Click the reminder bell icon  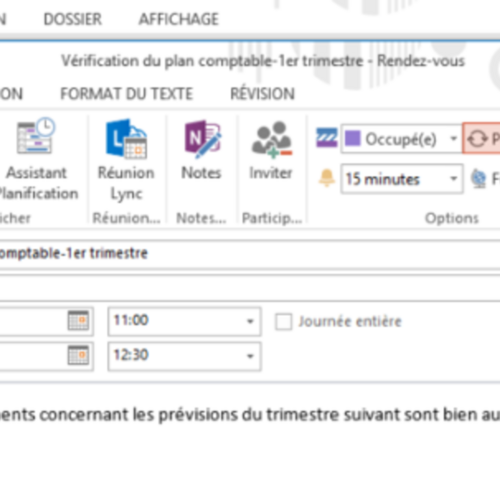coord(327,178)
